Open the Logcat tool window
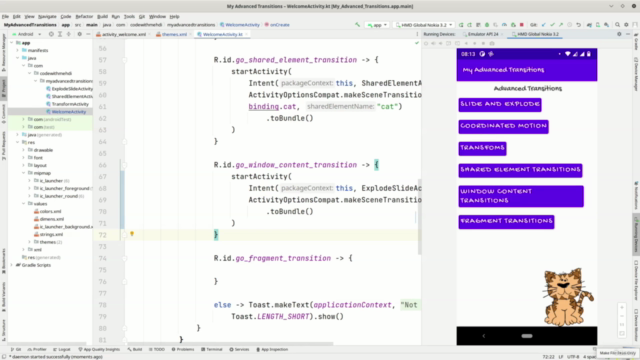The image size is (640, 360). click(62, 349)
